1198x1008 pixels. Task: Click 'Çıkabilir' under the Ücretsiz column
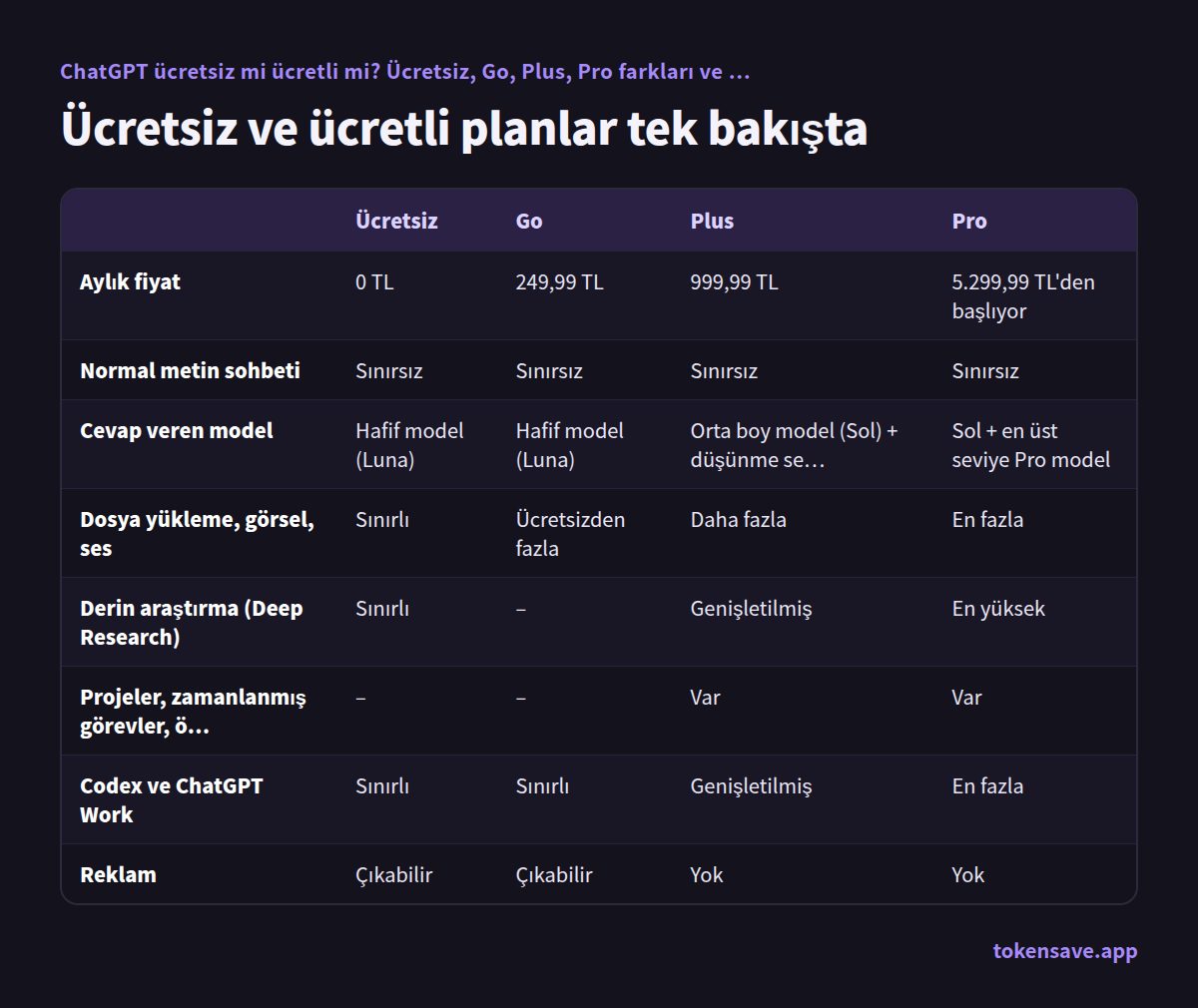coord(394,875)
